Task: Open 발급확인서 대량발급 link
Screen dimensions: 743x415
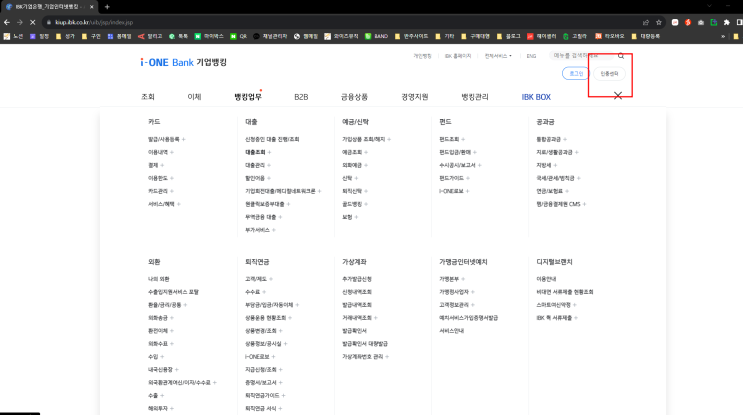Action: 365,343
